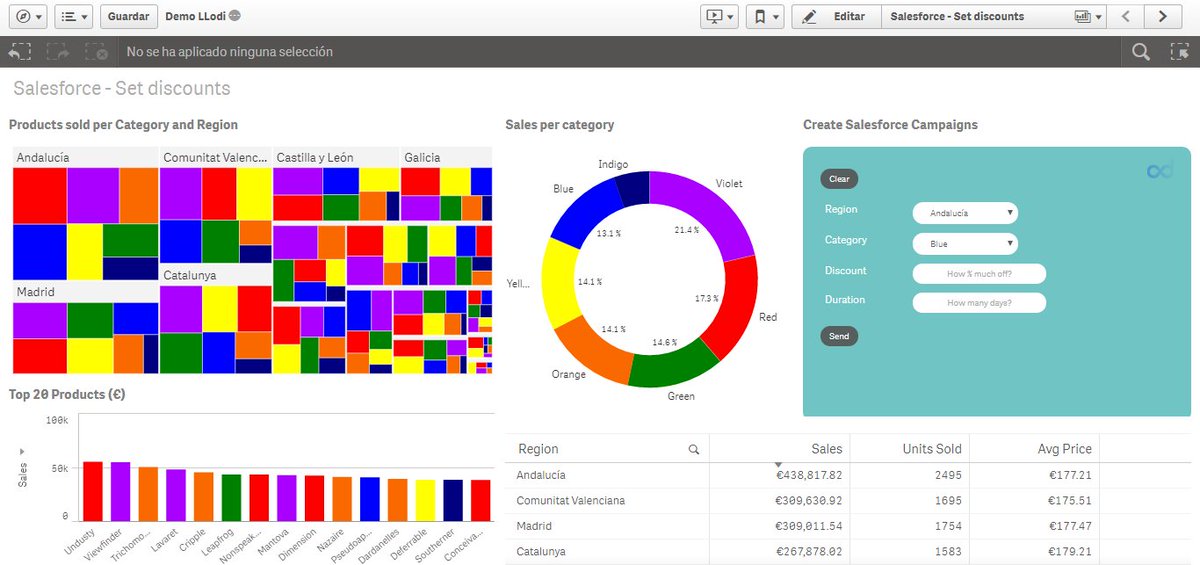
Task: Click the €177.21 avg price cell
Action: [1070, 475]
